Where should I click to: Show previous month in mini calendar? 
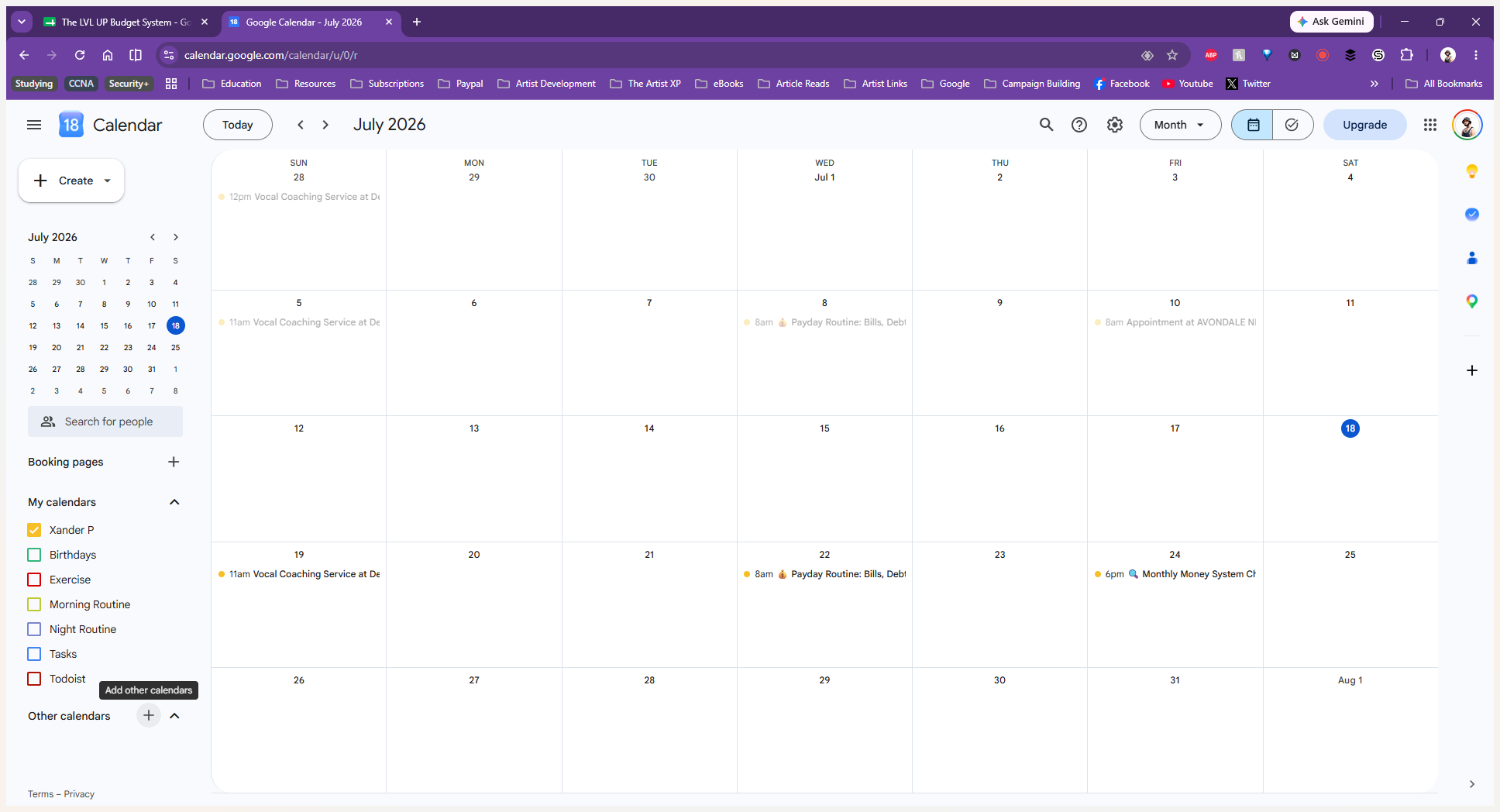[153, 237]
